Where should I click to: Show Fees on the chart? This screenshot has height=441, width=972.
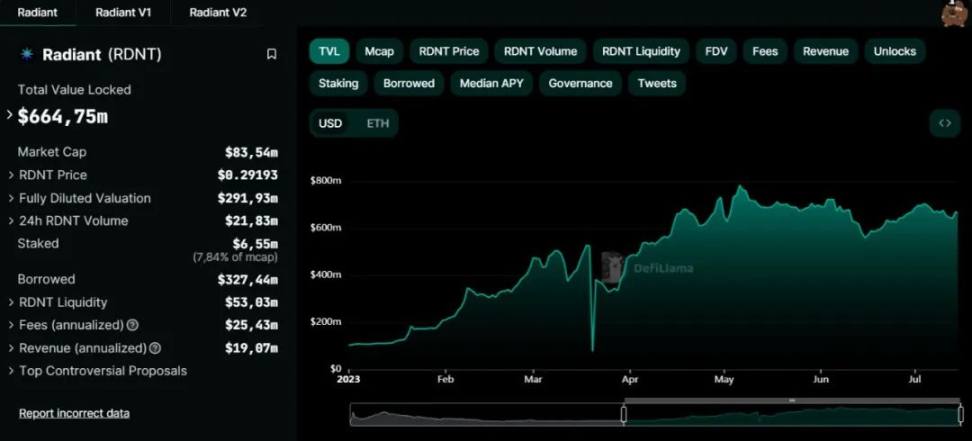765,51
